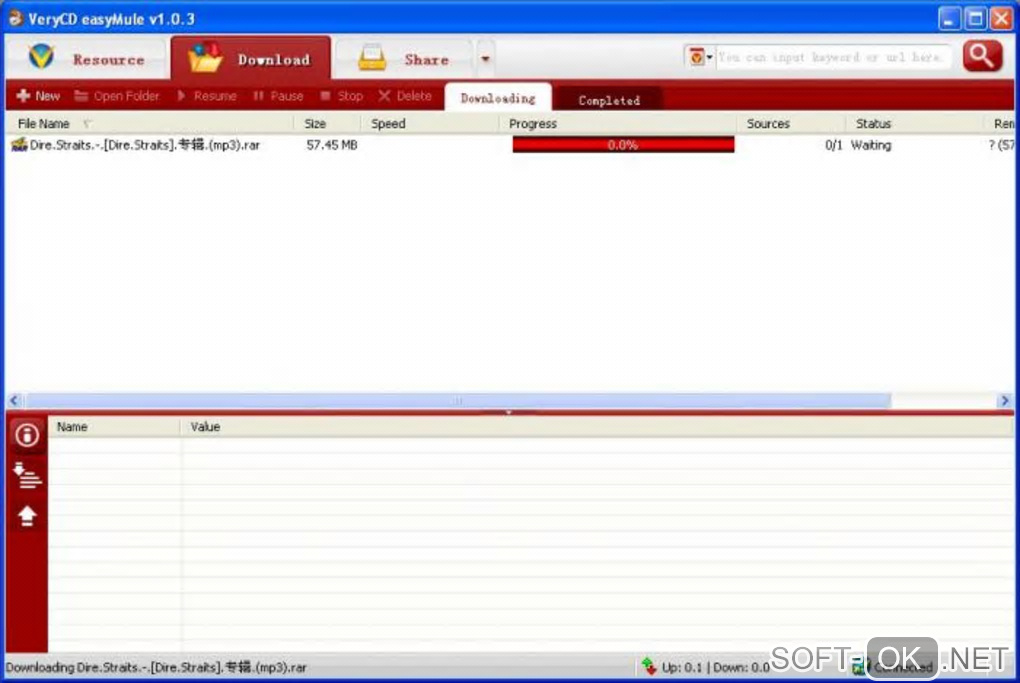This screenshot has height=683, width=1020.
Task: Sort by Size column header
Action: pyautogui.click(x=327, y=124)
